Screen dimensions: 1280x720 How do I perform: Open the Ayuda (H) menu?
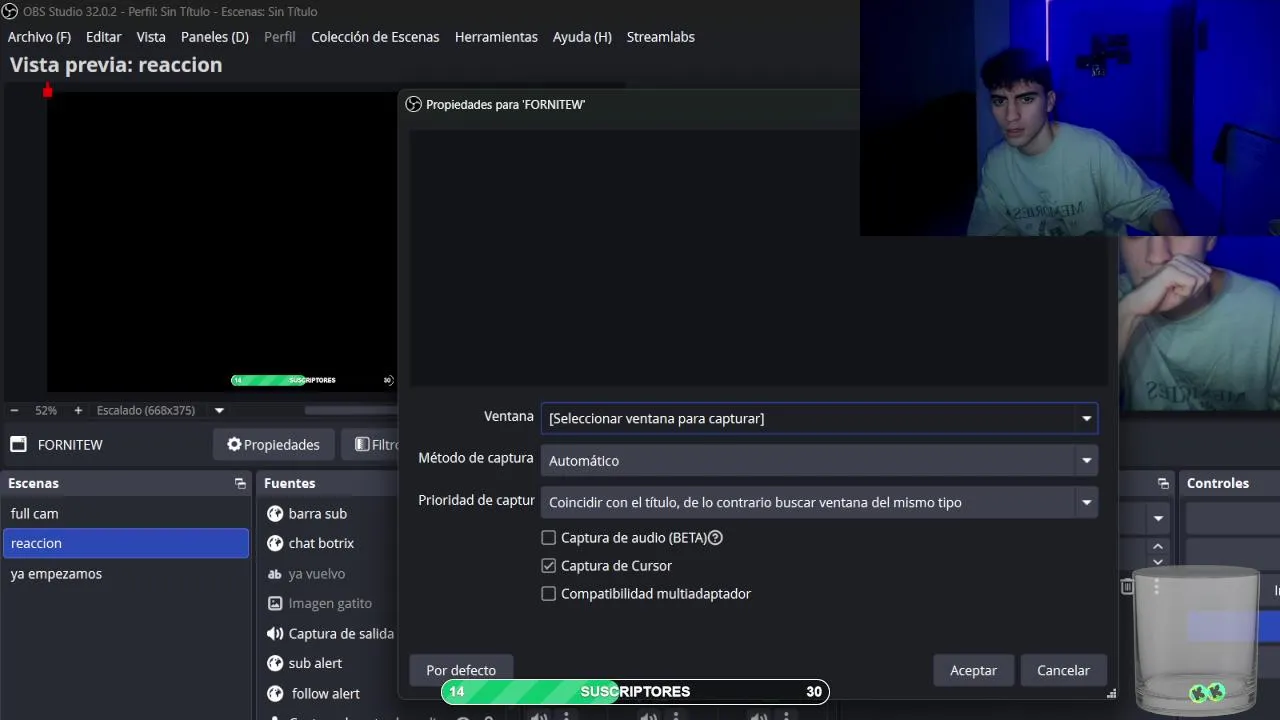[582, 37]
